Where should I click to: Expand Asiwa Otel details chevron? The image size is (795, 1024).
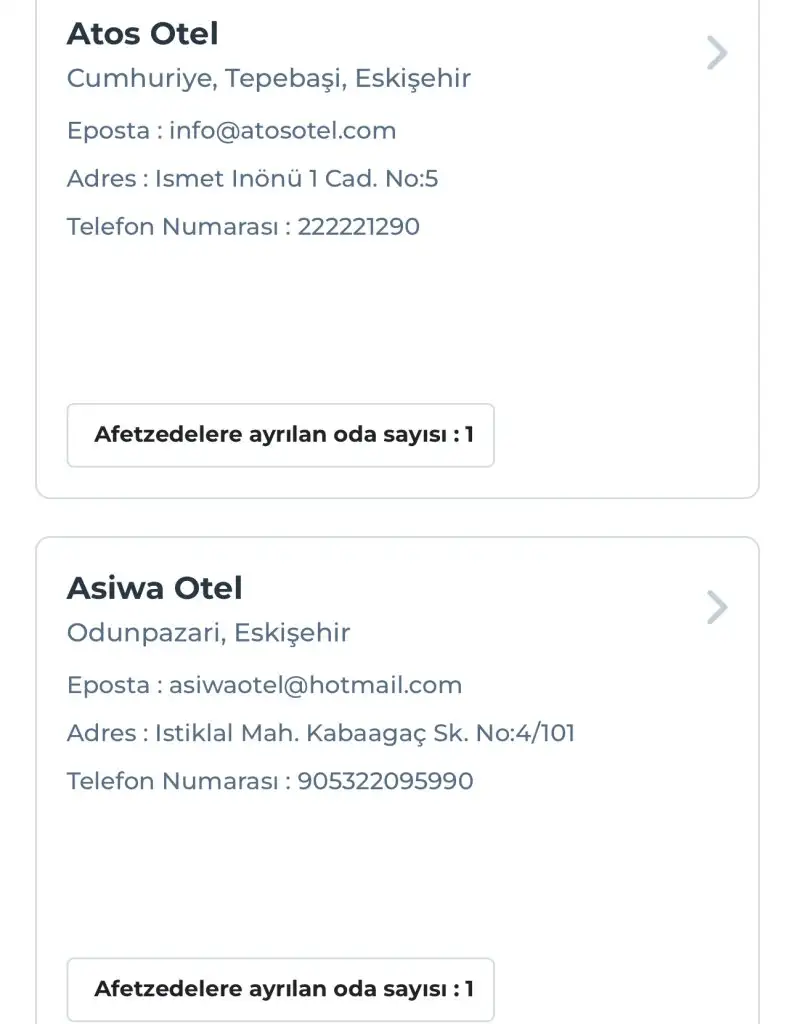coord(716,607)
